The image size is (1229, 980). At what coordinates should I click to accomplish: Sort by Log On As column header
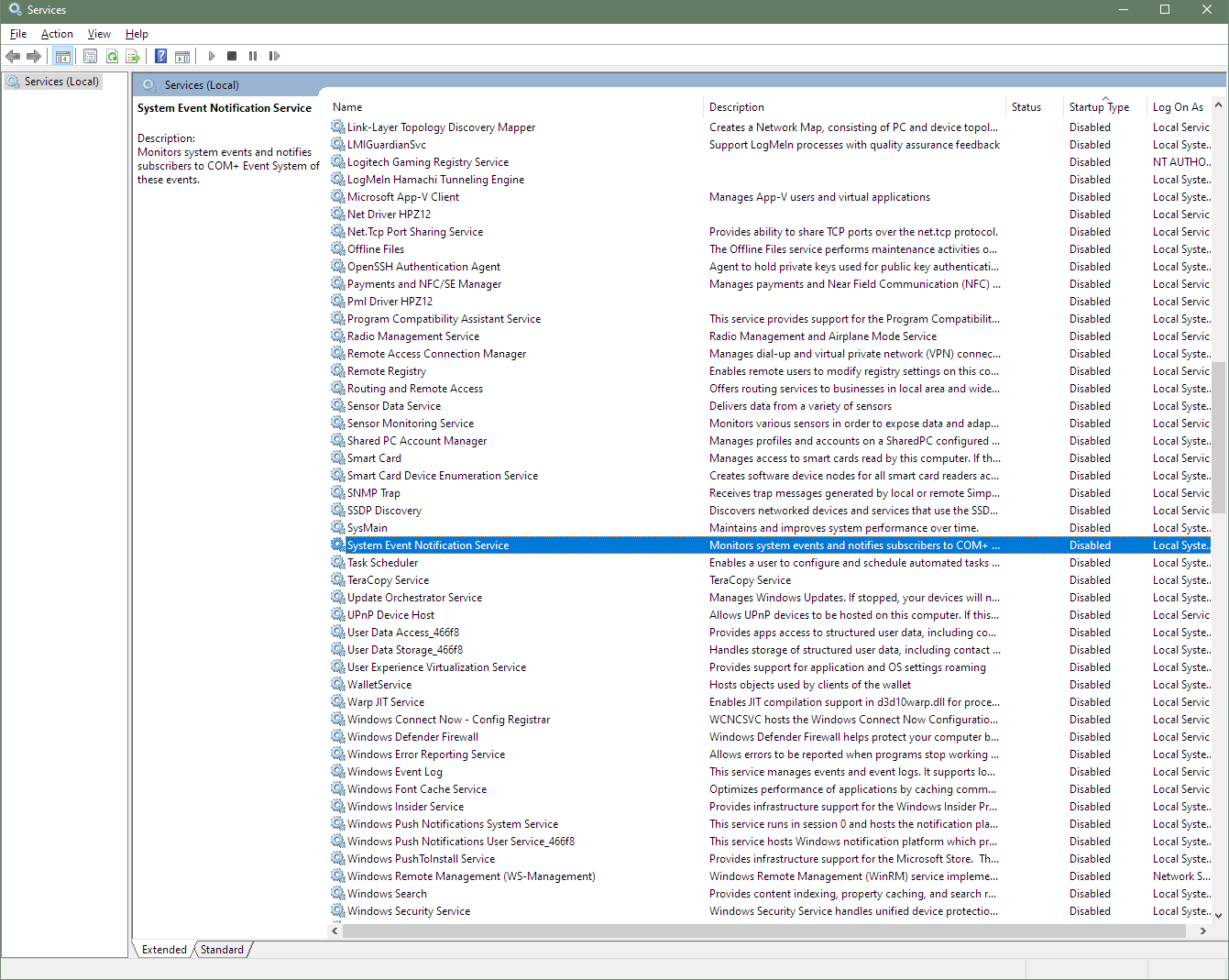pos(1179,107)
